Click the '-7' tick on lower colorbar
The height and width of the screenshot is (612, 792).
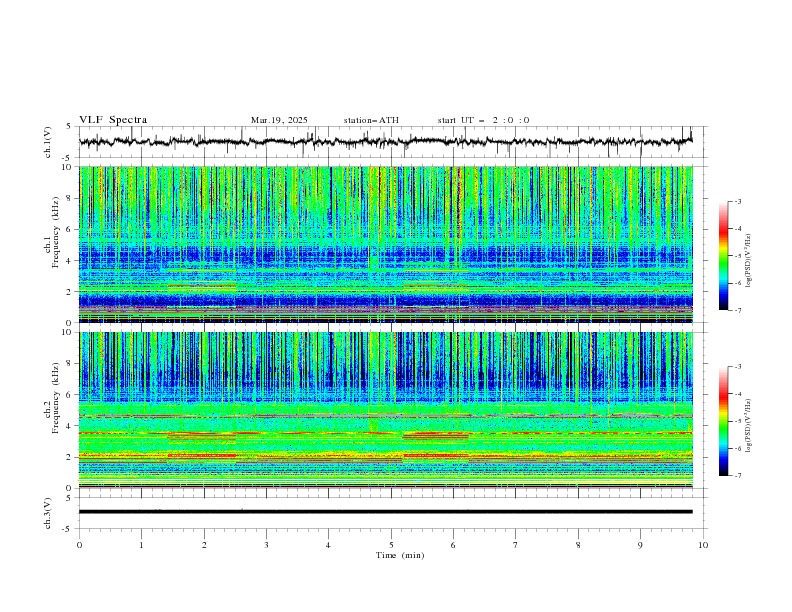(738, 475)
